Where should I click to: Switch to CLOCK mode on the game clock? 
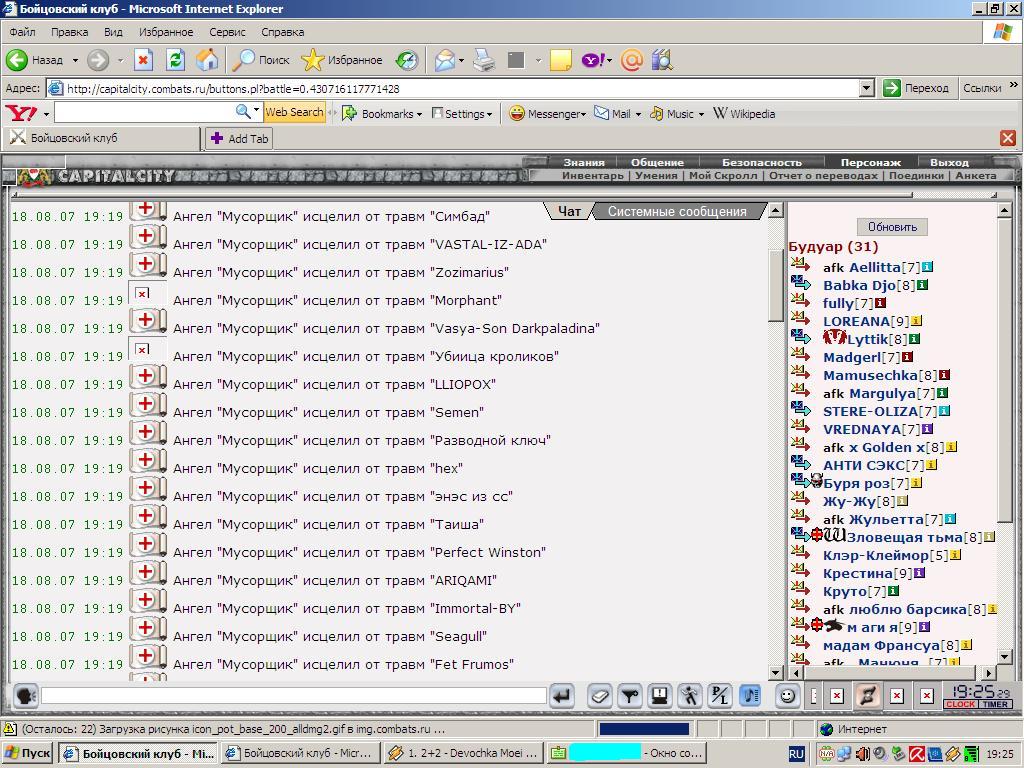tap(960, 704)
